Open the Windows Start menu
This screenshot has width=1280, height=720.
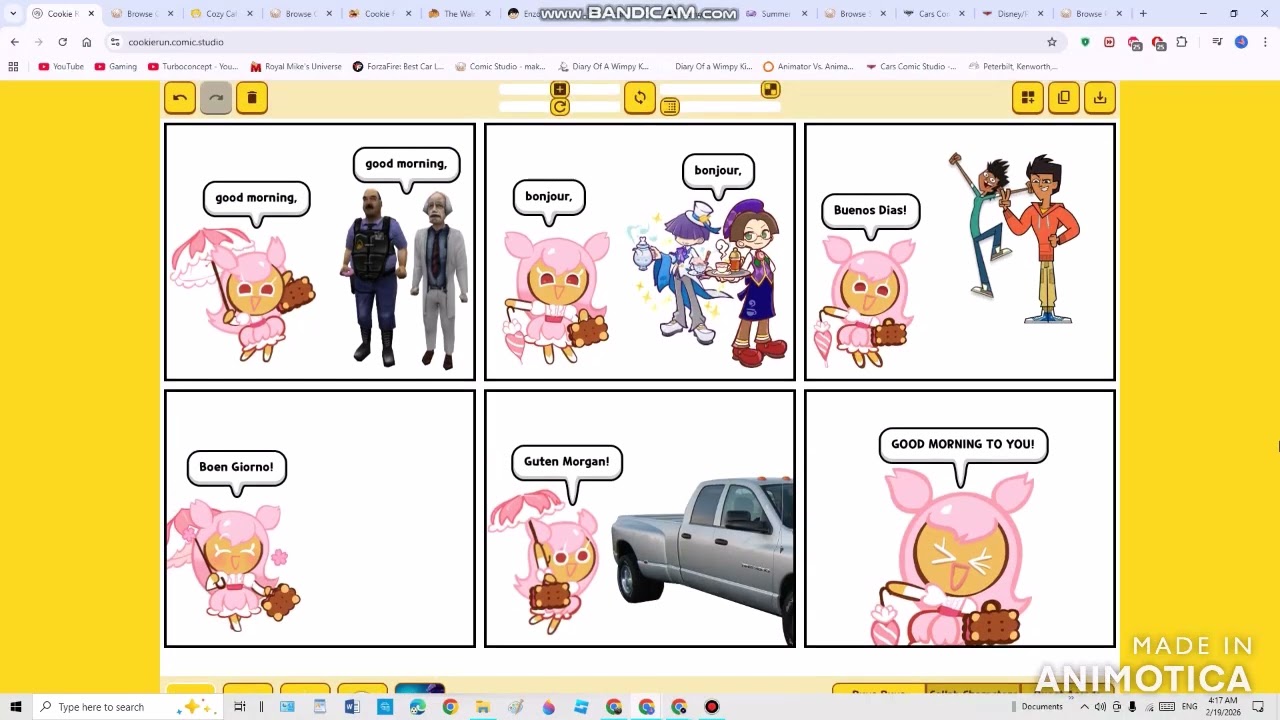tap(15, 707)
